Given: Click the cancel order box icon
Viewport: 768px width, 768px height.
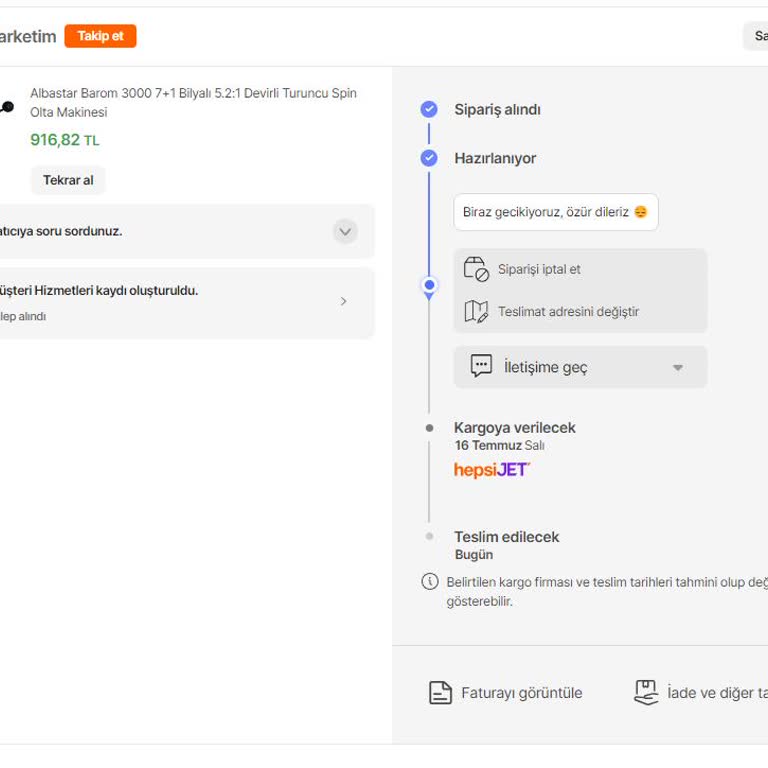Looking at the screenshot, I should (476, 269).
